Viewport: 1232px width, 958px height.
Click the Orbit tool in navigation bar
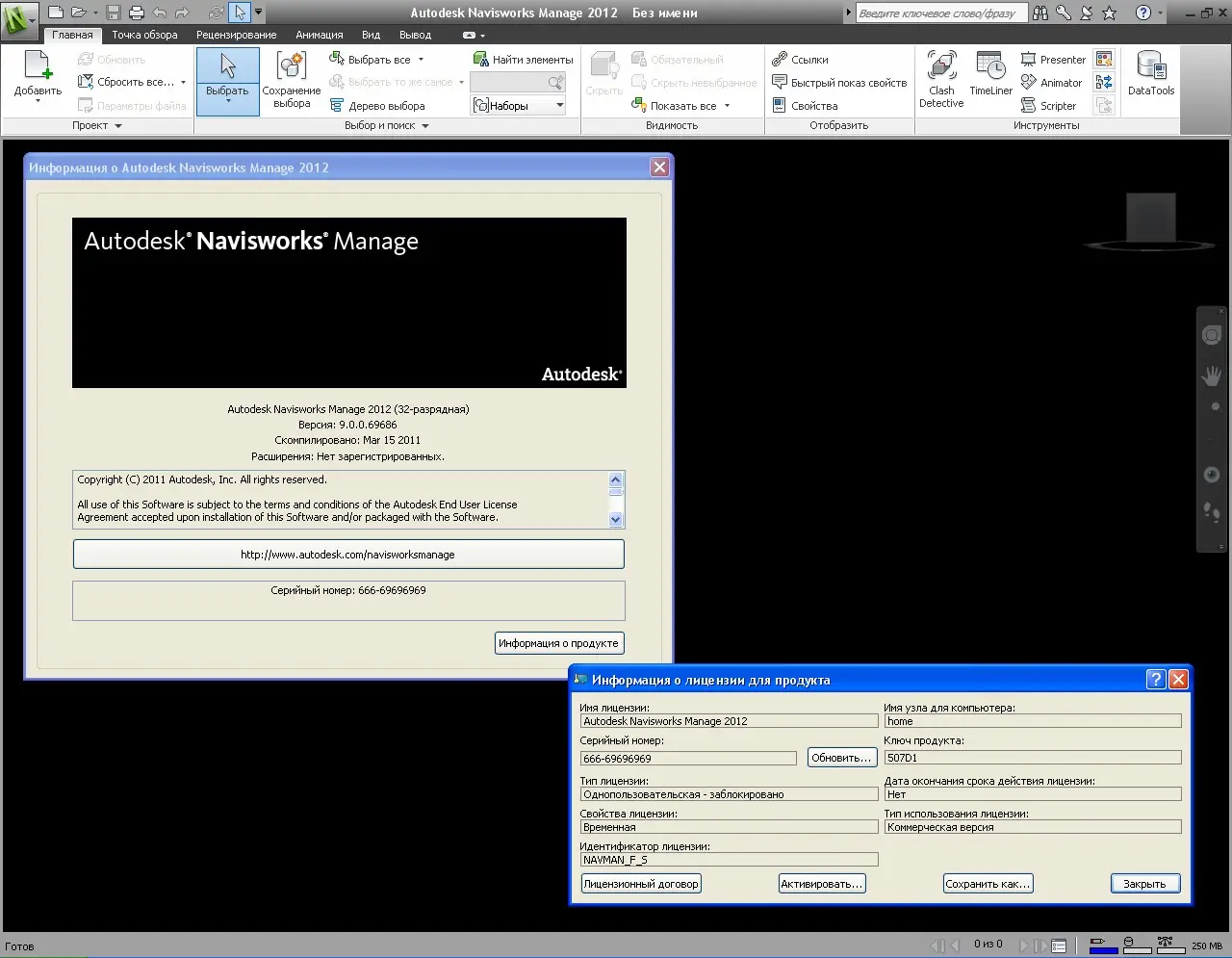coord(1212,475)
